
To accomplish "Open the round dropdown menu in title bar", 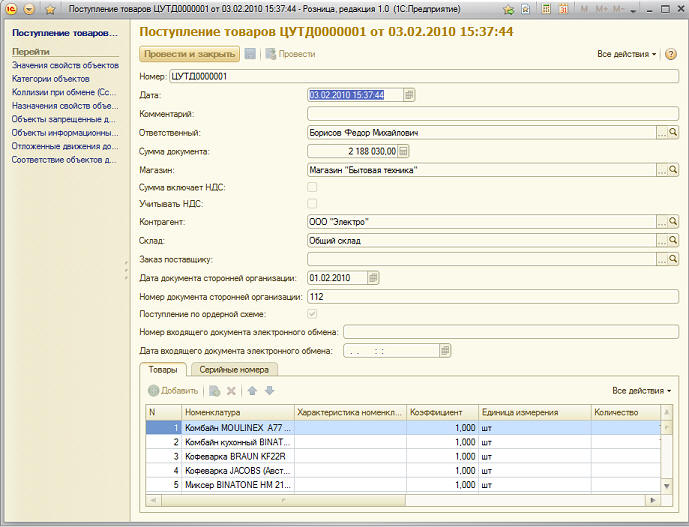I will pyautogui.click(x=29, y=9).
